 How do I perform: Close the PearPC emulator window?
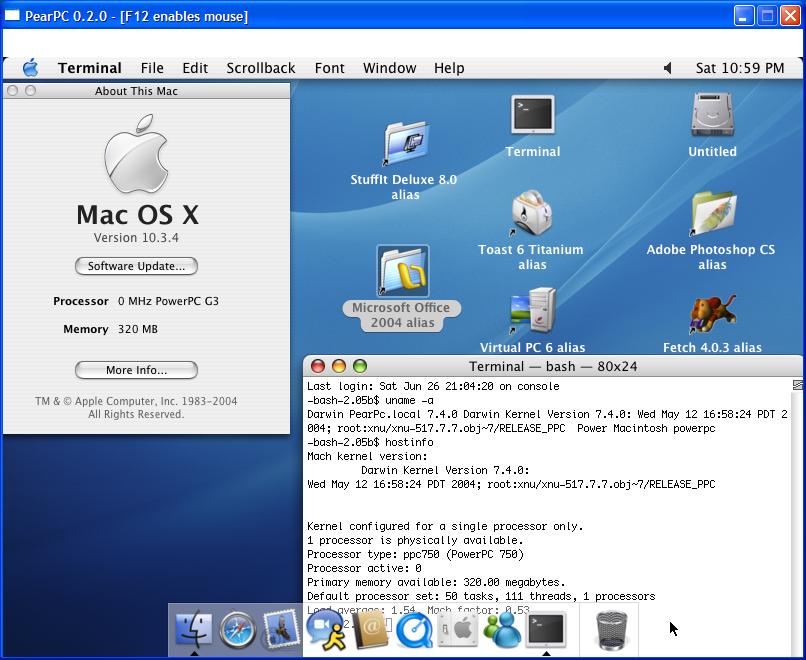click(x=791, y=16)
